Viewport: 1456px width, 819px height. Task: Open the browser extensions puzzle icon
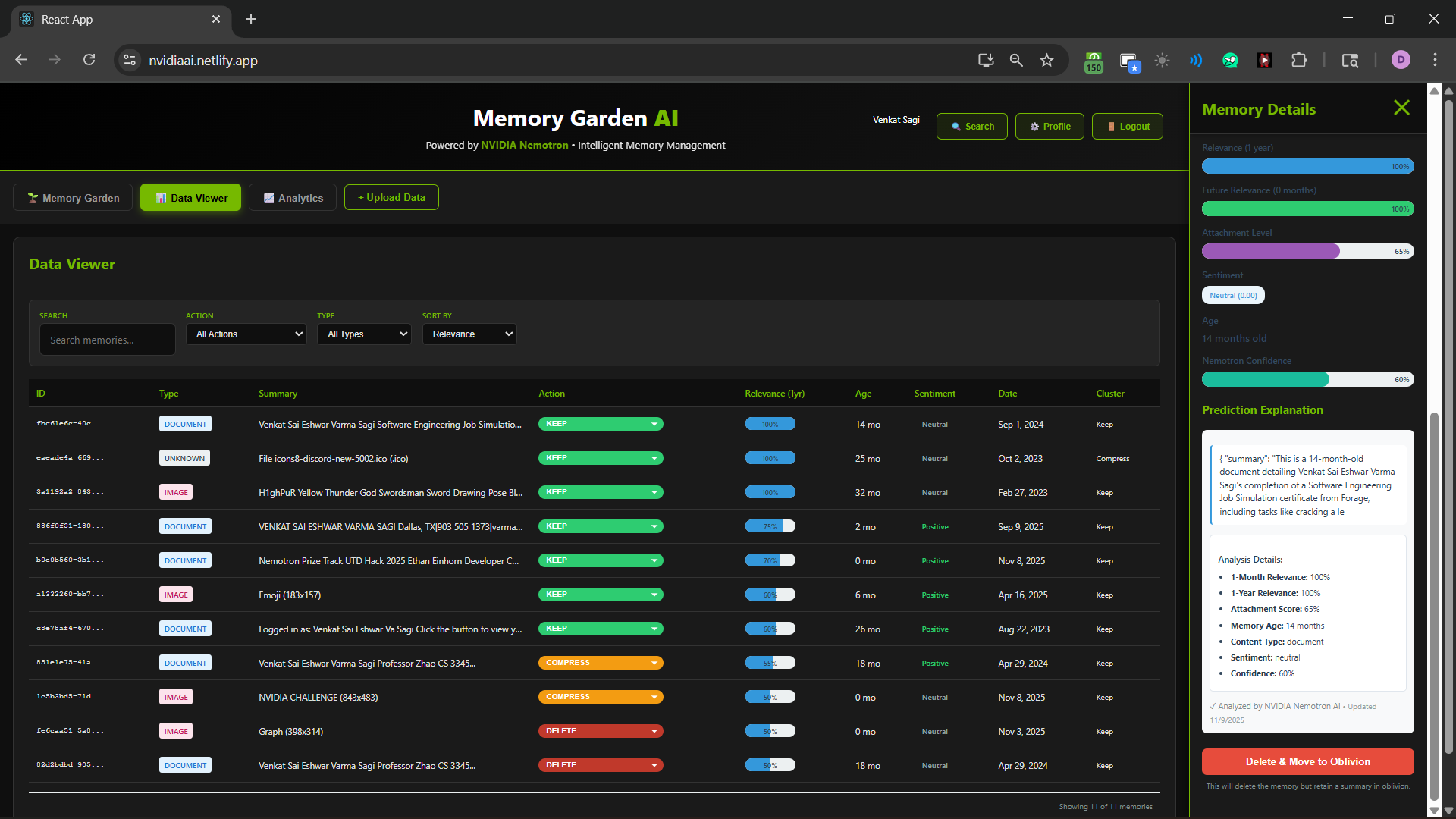[1299, 61]
